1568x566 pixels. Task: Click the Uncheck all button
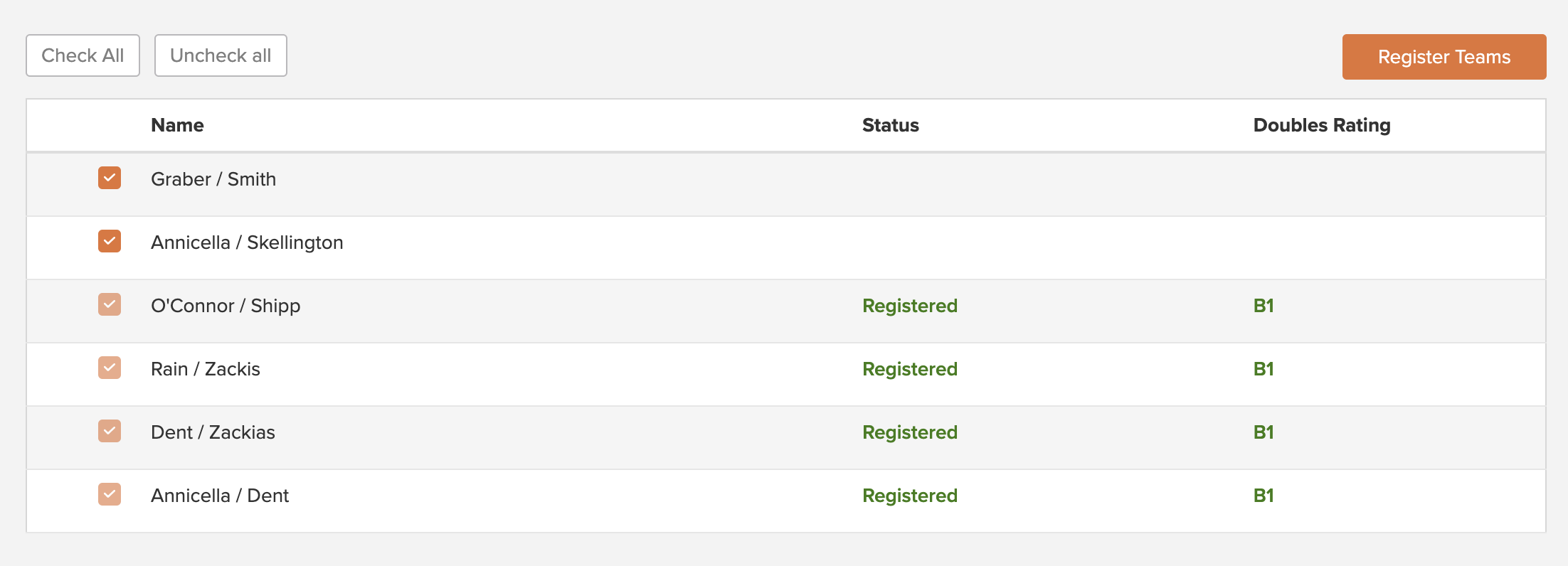point(221,55)
